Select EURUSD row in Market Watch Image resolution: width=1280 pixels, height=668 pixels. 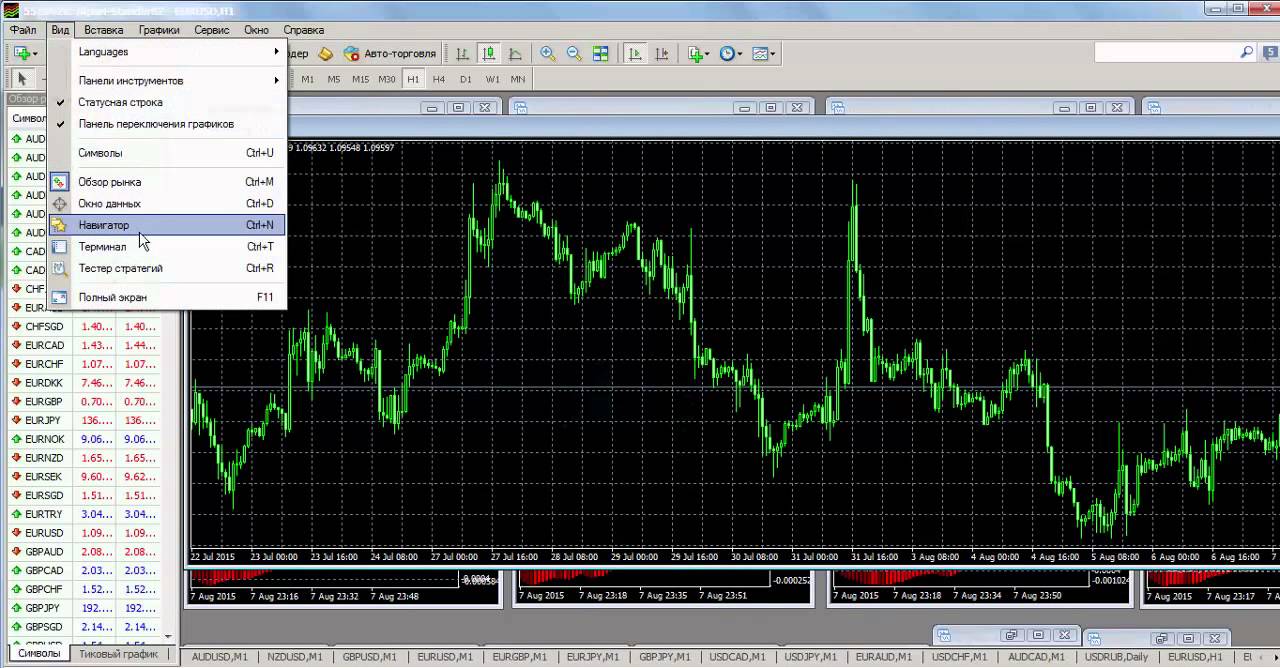tap(84, 533)
